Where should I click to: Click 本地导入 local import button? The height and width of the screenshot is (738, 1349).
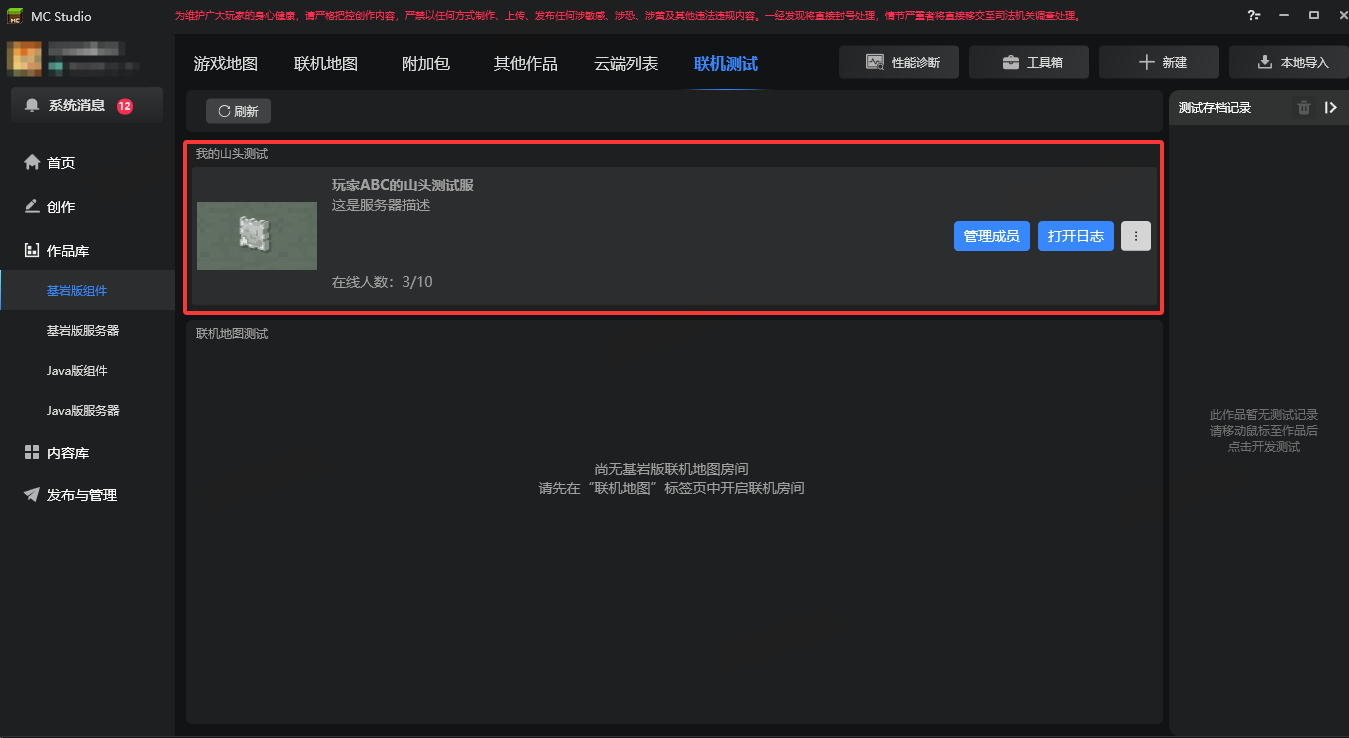pyautogui.click(x=1291, y=62)
